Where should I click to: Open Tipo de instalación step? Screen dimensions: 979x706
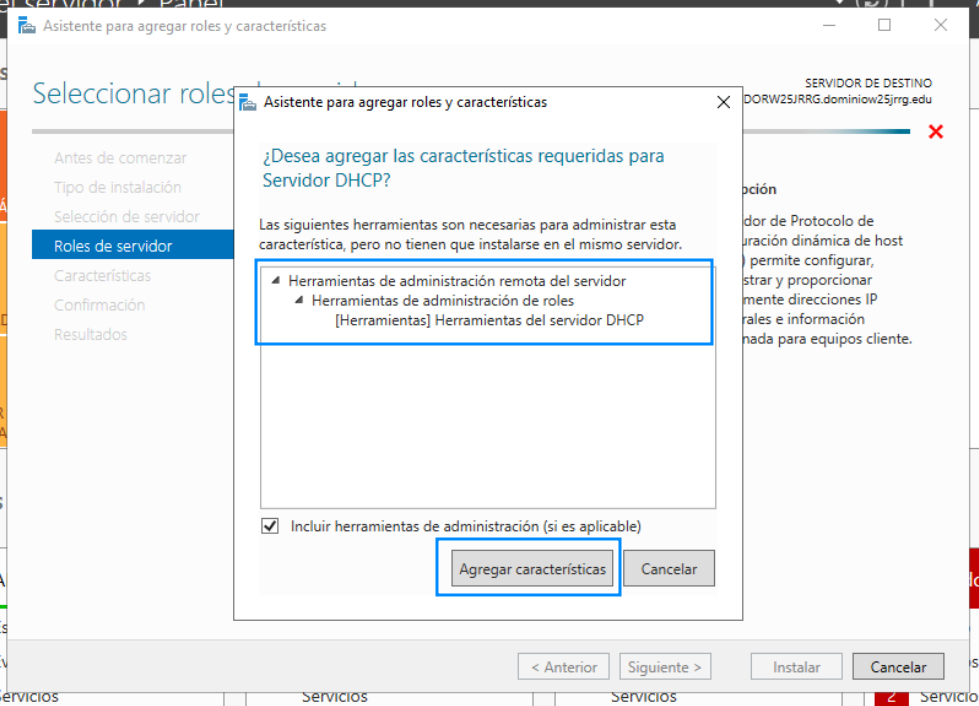[x=117, y=187]
